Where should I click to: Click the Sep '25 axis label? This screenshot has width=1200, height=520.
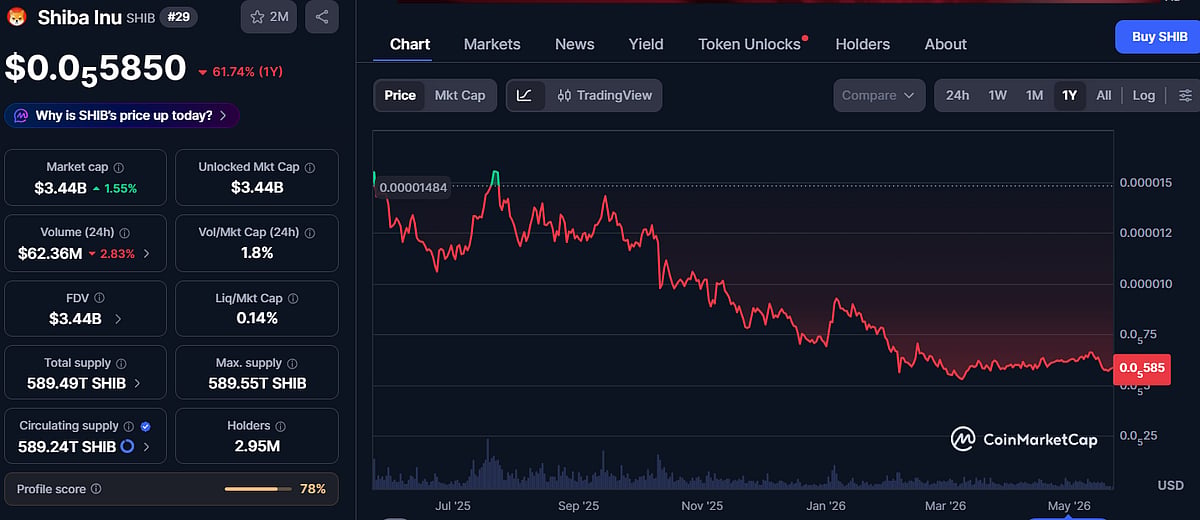point(577,506)
